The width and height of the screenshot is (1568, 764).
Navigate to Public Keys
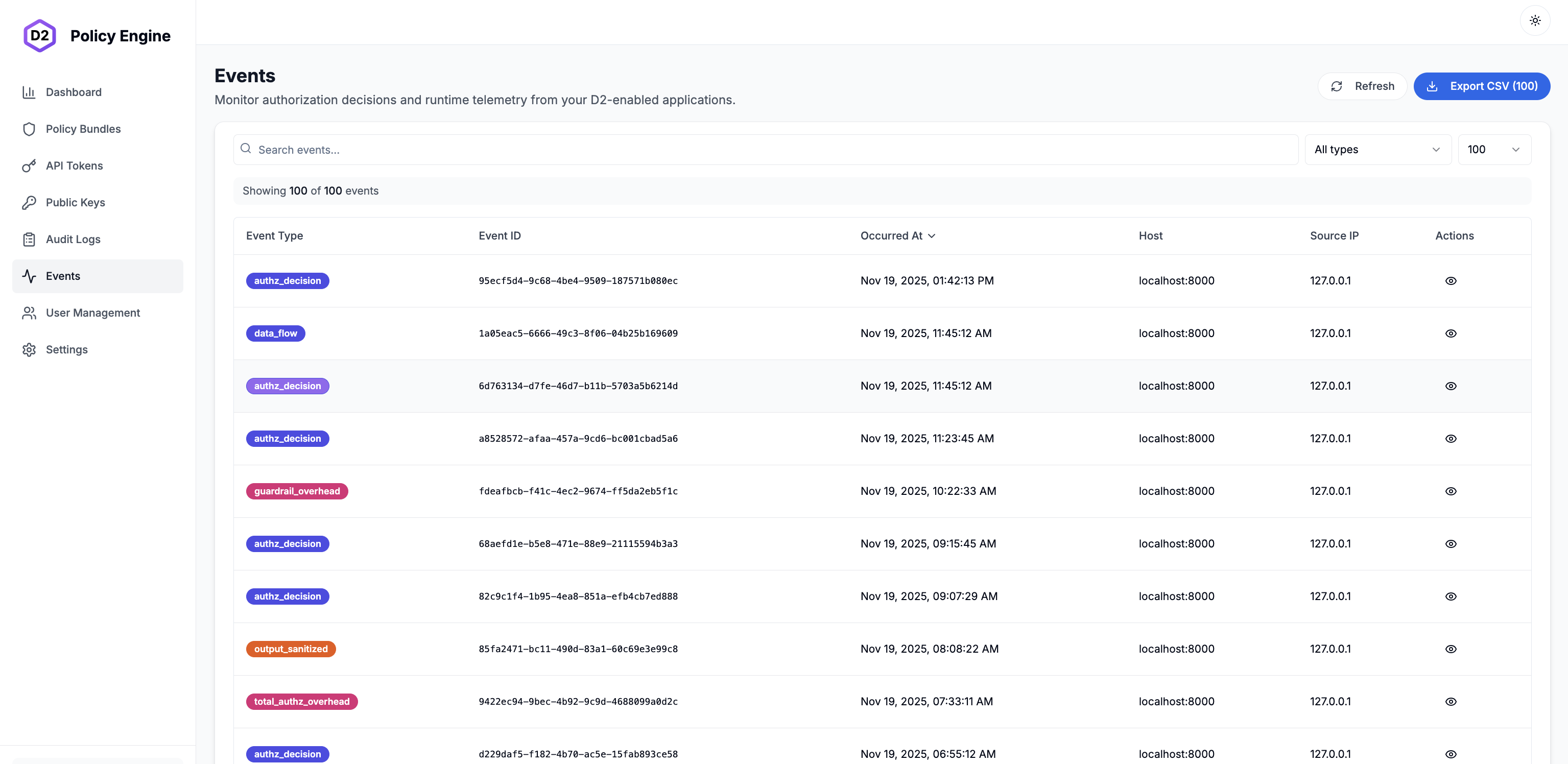[76, 202]
